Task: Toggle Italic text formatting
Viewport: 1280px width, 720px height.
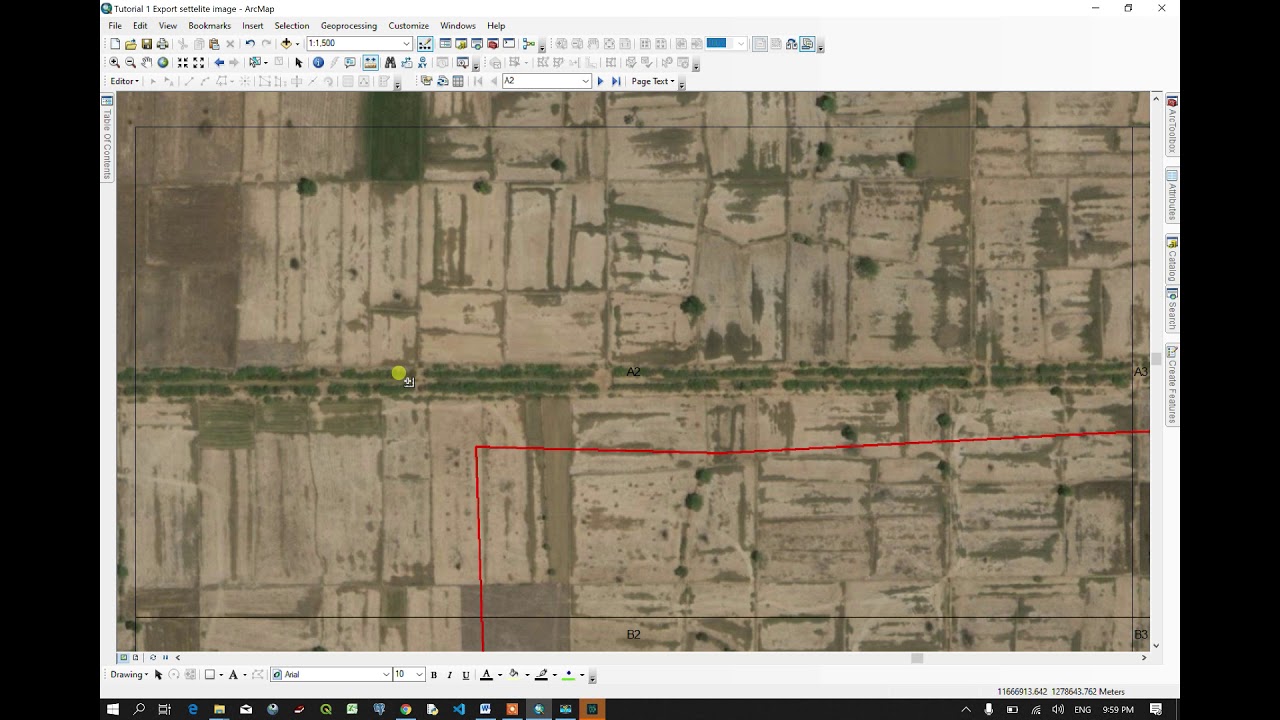Action: click(x=449, y=675)
